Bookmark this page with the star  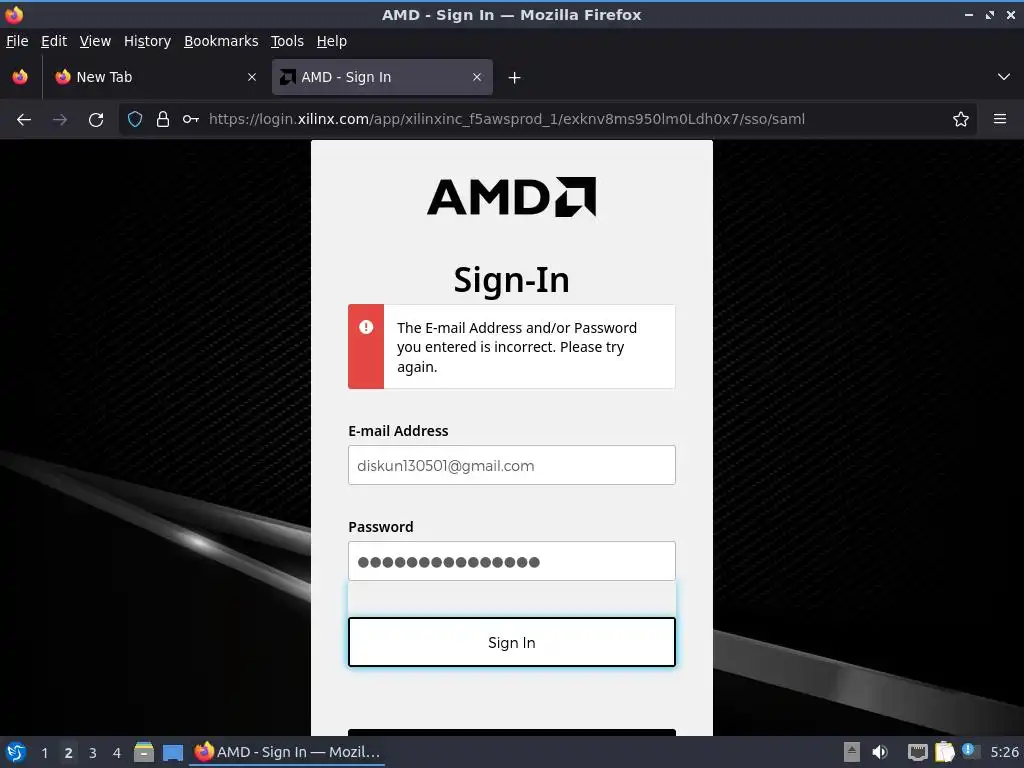point(961,119)
